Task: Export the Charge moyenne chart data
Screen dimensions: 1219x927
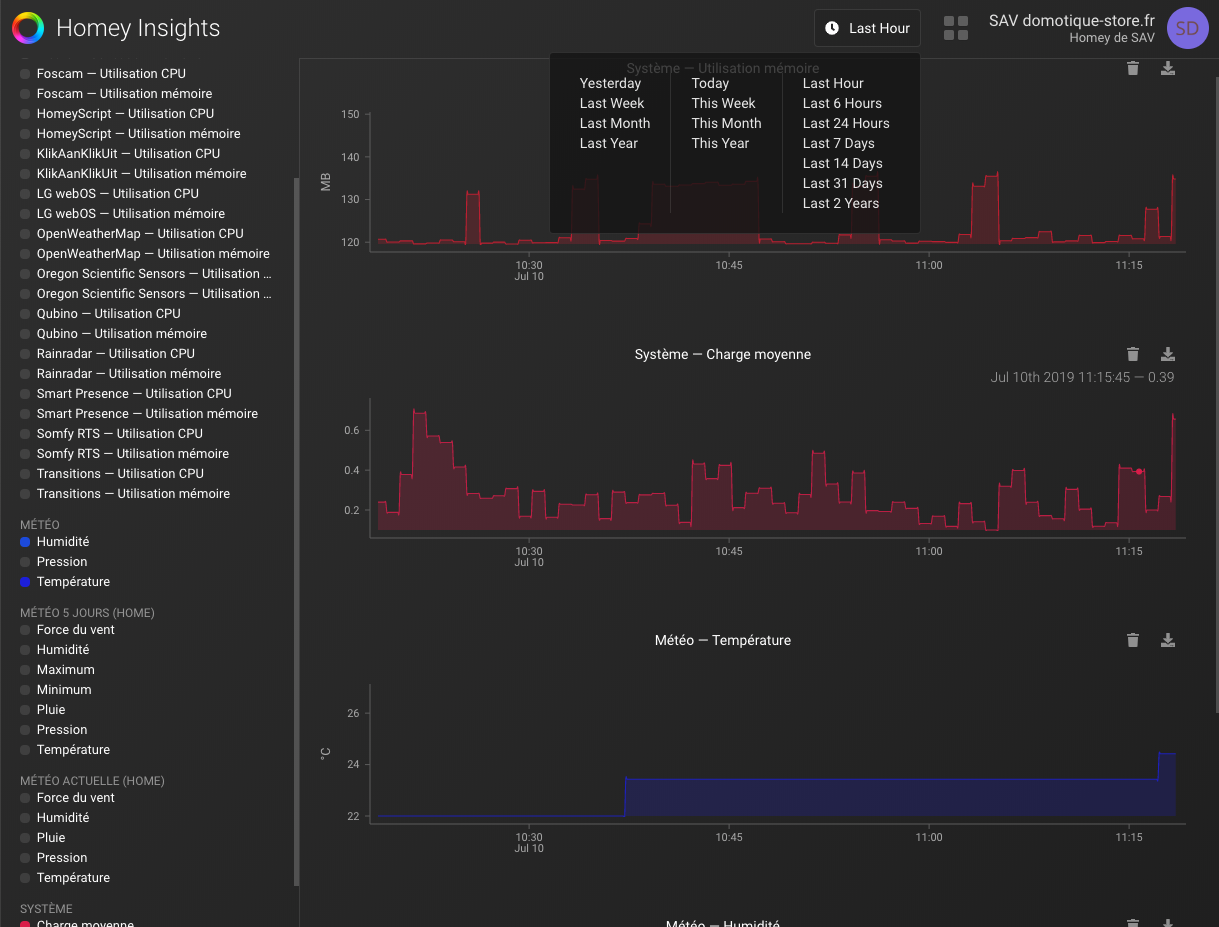Action: point(1167,353)
